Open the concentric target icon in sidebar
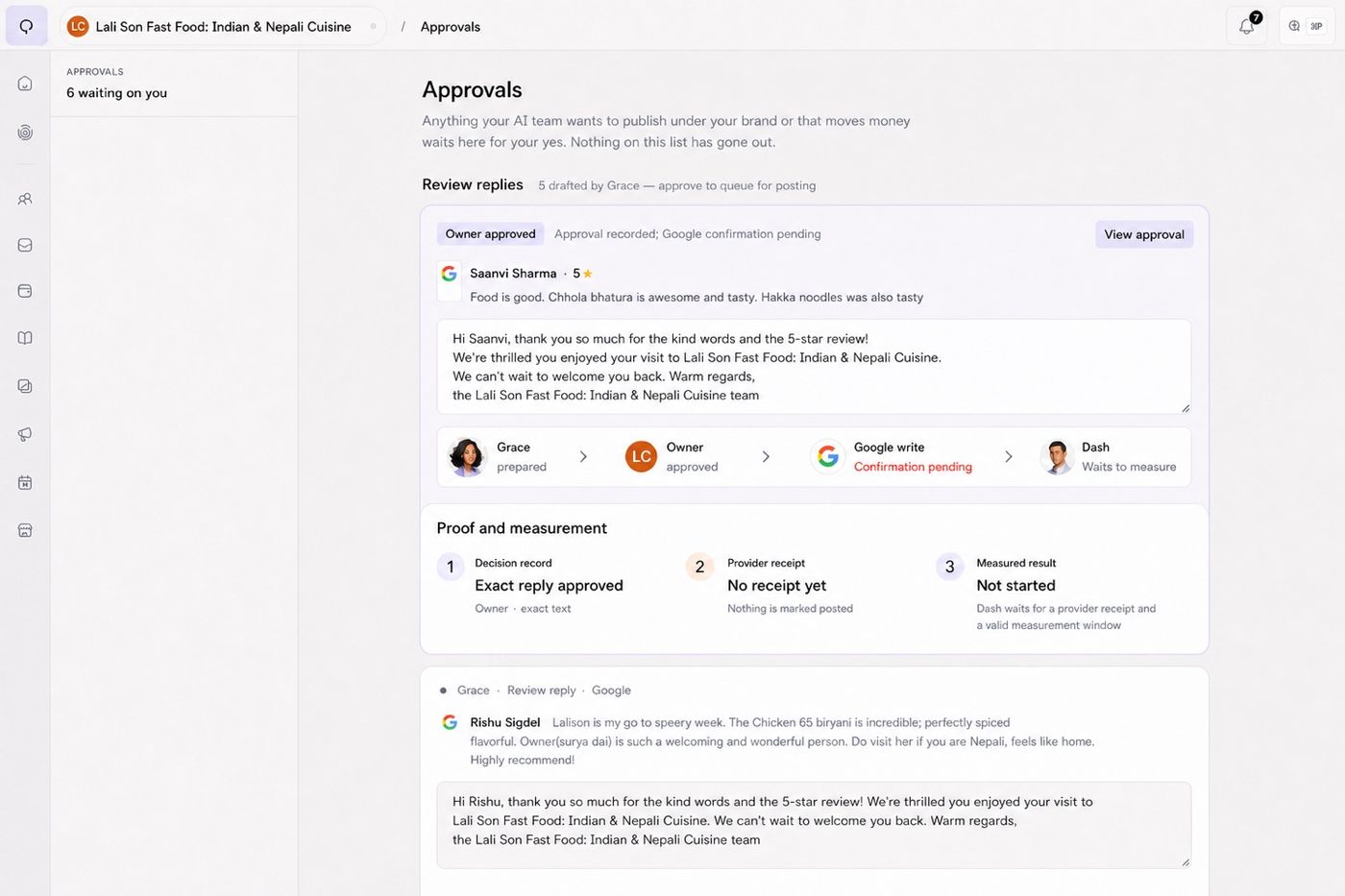This screenshot has width=1345, height=896. [x=25, y=133]
